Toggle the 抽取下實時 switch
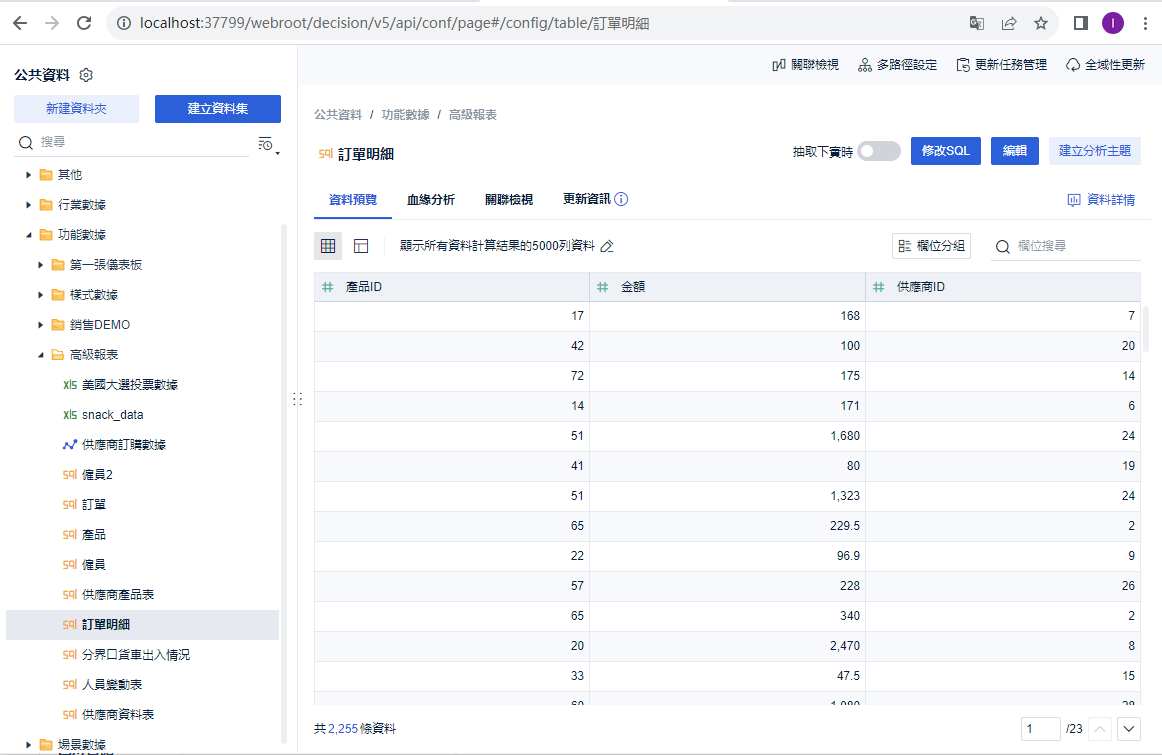Image resolution: width=1162 pixels, height=755 pixels. coord(878,149)
